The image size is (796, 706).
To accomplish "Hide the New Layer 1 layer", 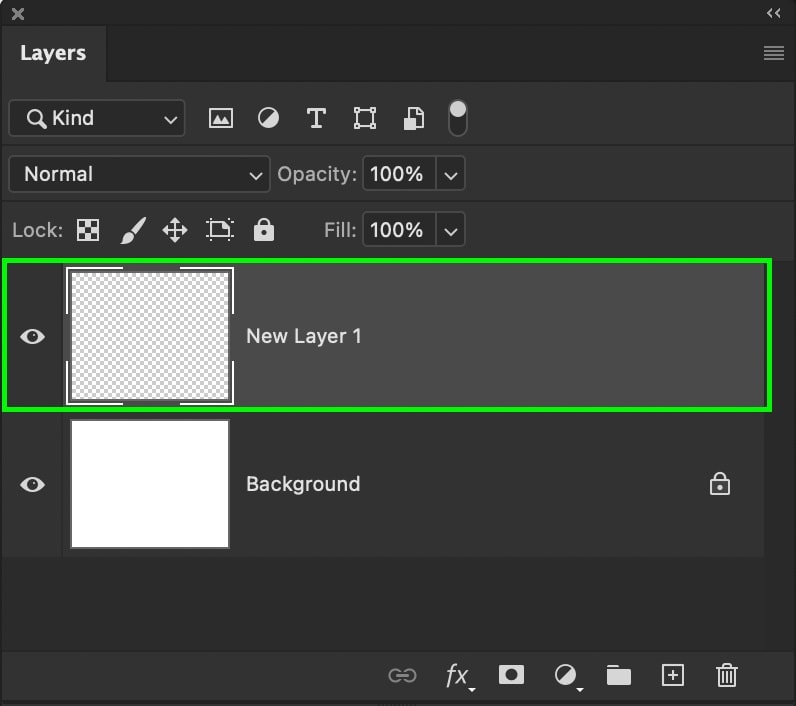I will 33,337.
